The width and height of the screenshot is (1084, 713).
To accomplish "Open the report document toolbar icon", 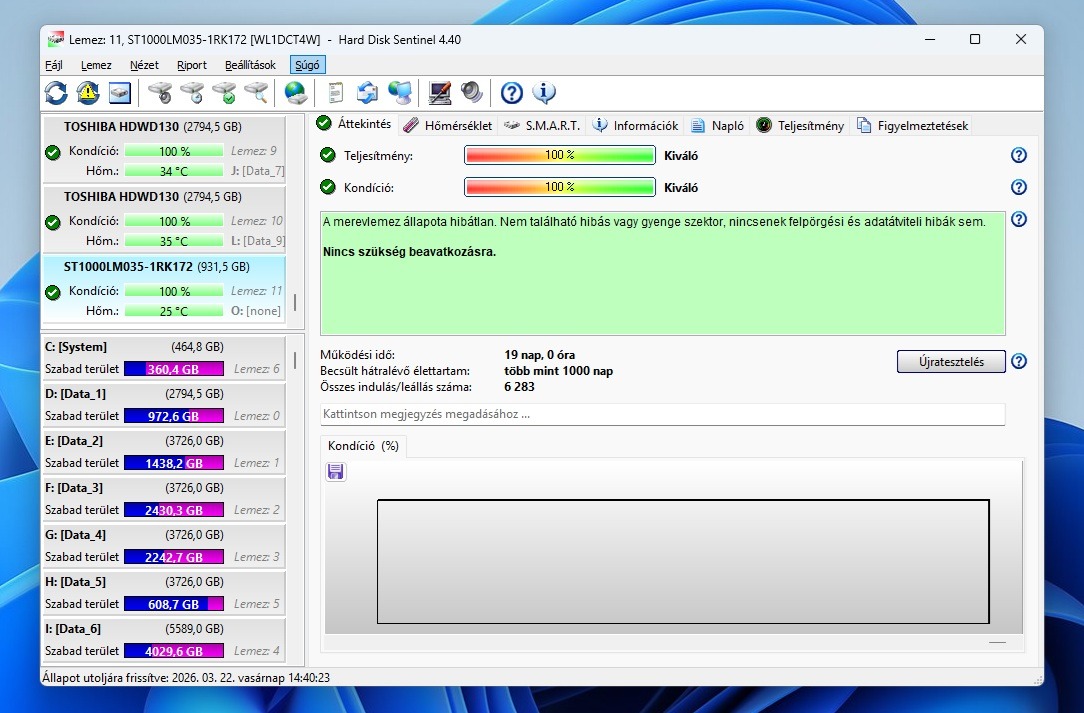I will (335, 93).
